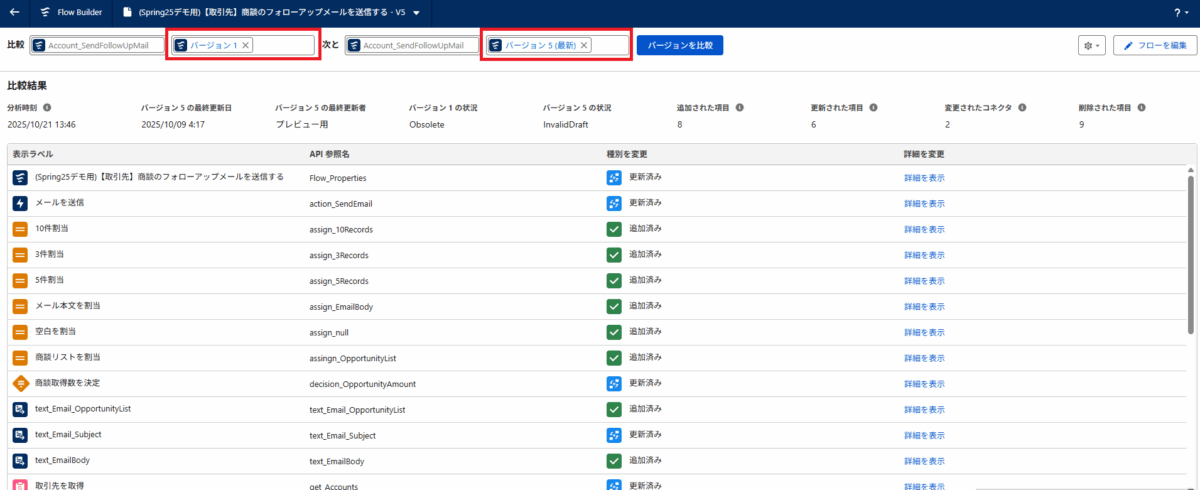Screen dimensions: 1200x490
Task: Open the gear settings dropdown
Action: (x=1091, y=46)
